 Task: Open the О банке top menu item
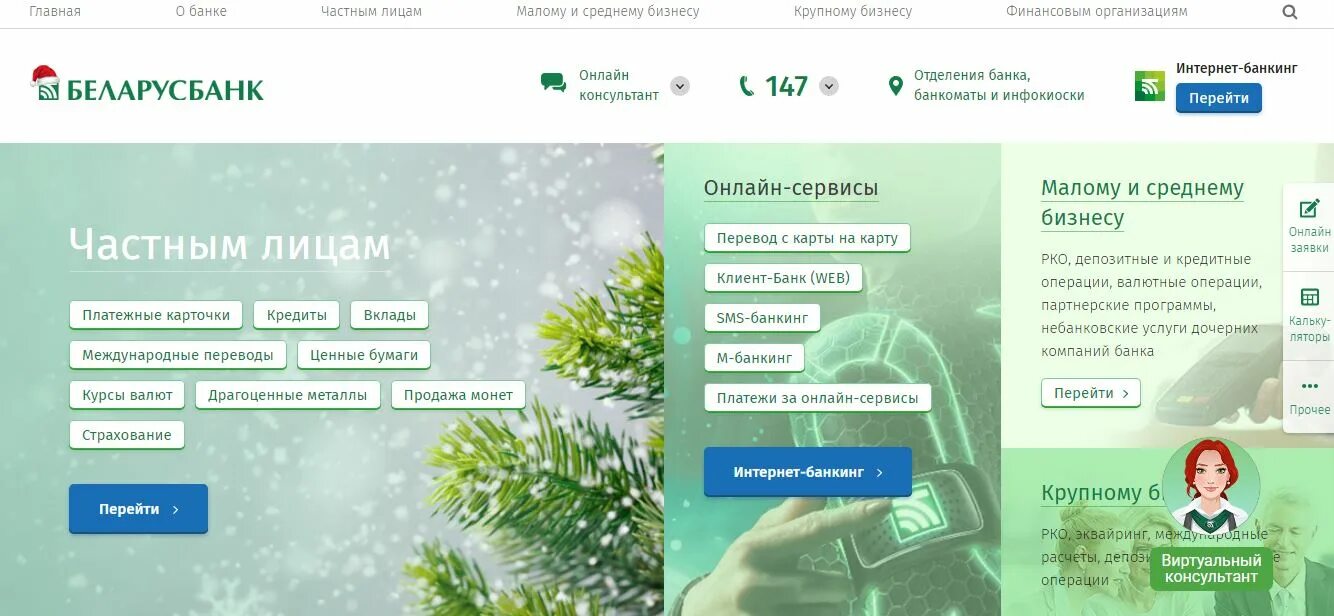[201, 11]
